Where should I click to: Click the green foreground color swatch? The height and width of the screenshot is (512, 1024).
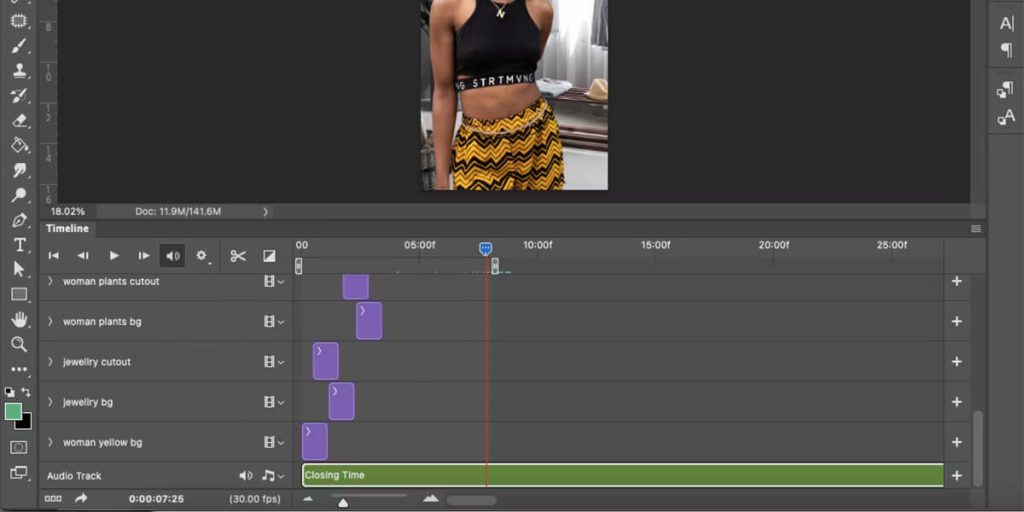pyautogui.click(x=13, y=411)
